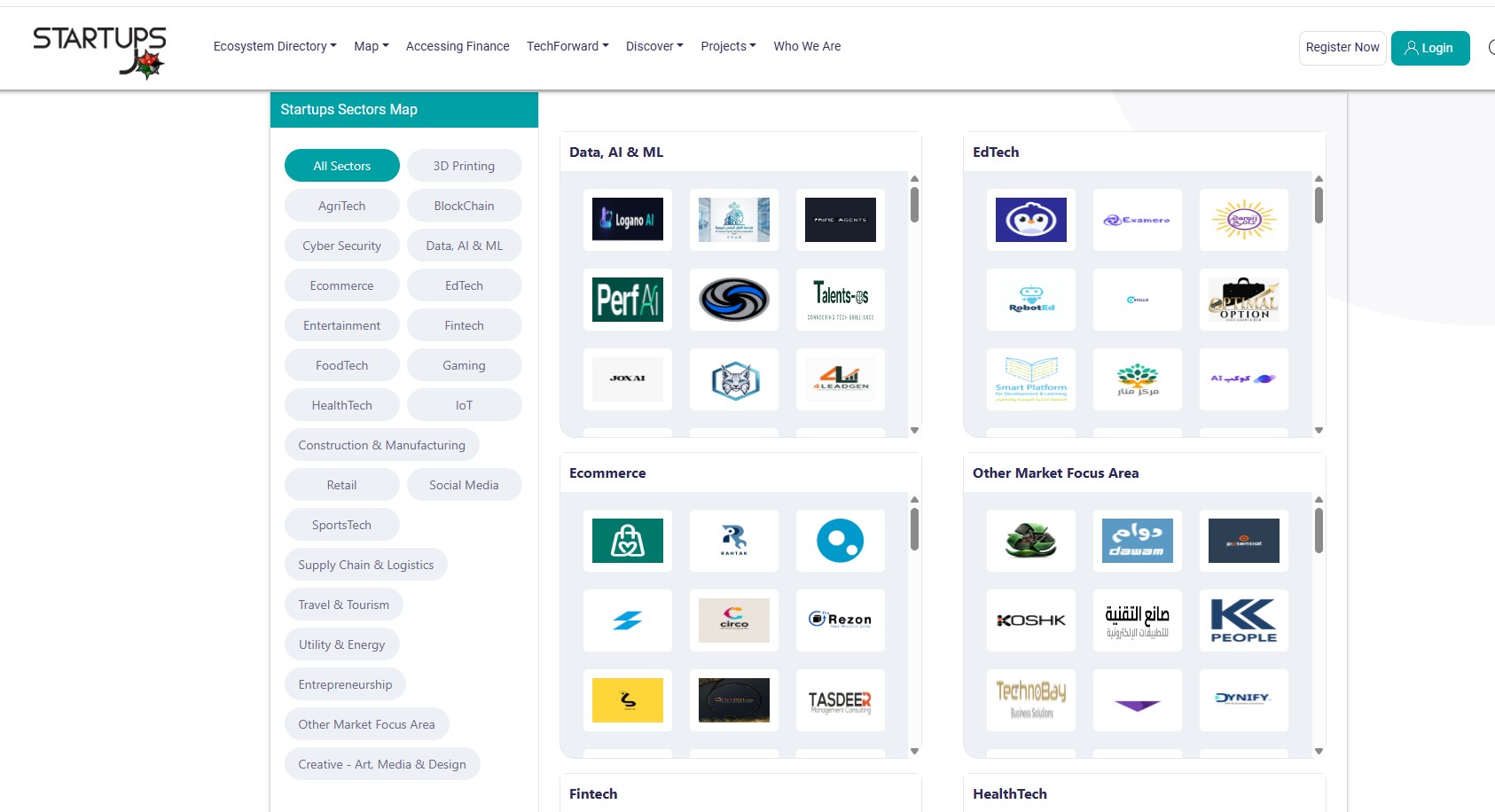Select the Fintech sector pill

click(x=465, y=325)
